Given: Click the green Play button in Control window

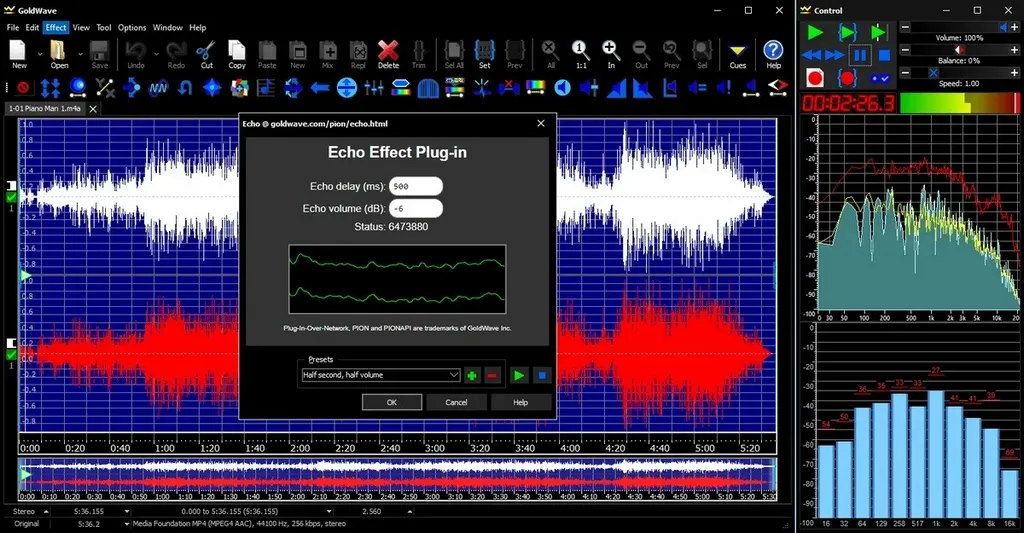Looking at the screenshot, I should point(814,32).
